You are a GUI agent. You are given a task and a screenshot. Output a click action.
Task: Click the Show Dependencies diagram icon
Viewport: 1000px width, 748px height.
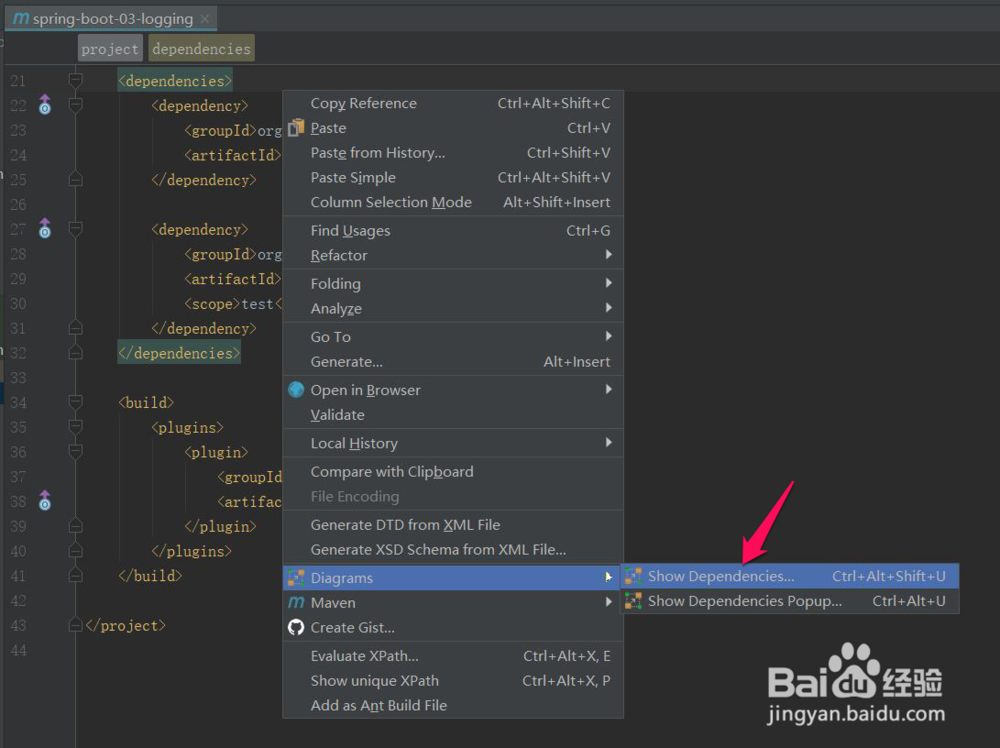click(x=634, y=576)
